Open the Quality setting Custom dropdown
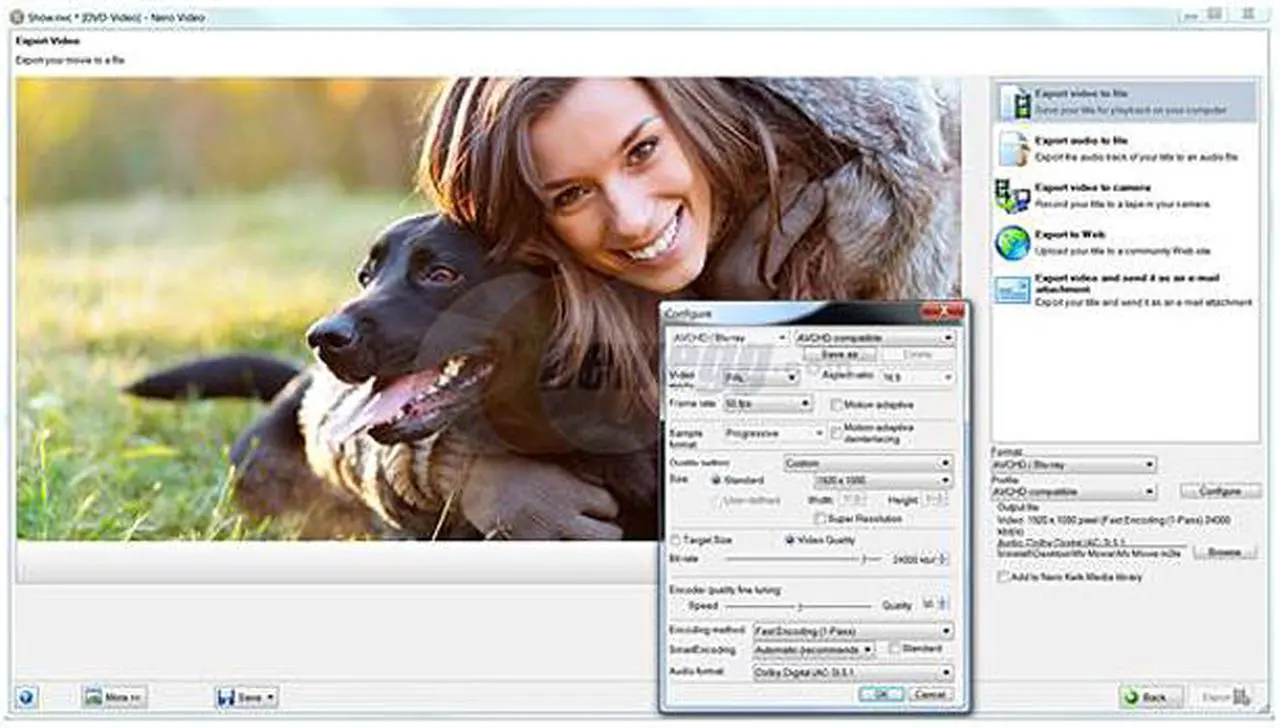The image size is (1280, 728). [868, 463]
